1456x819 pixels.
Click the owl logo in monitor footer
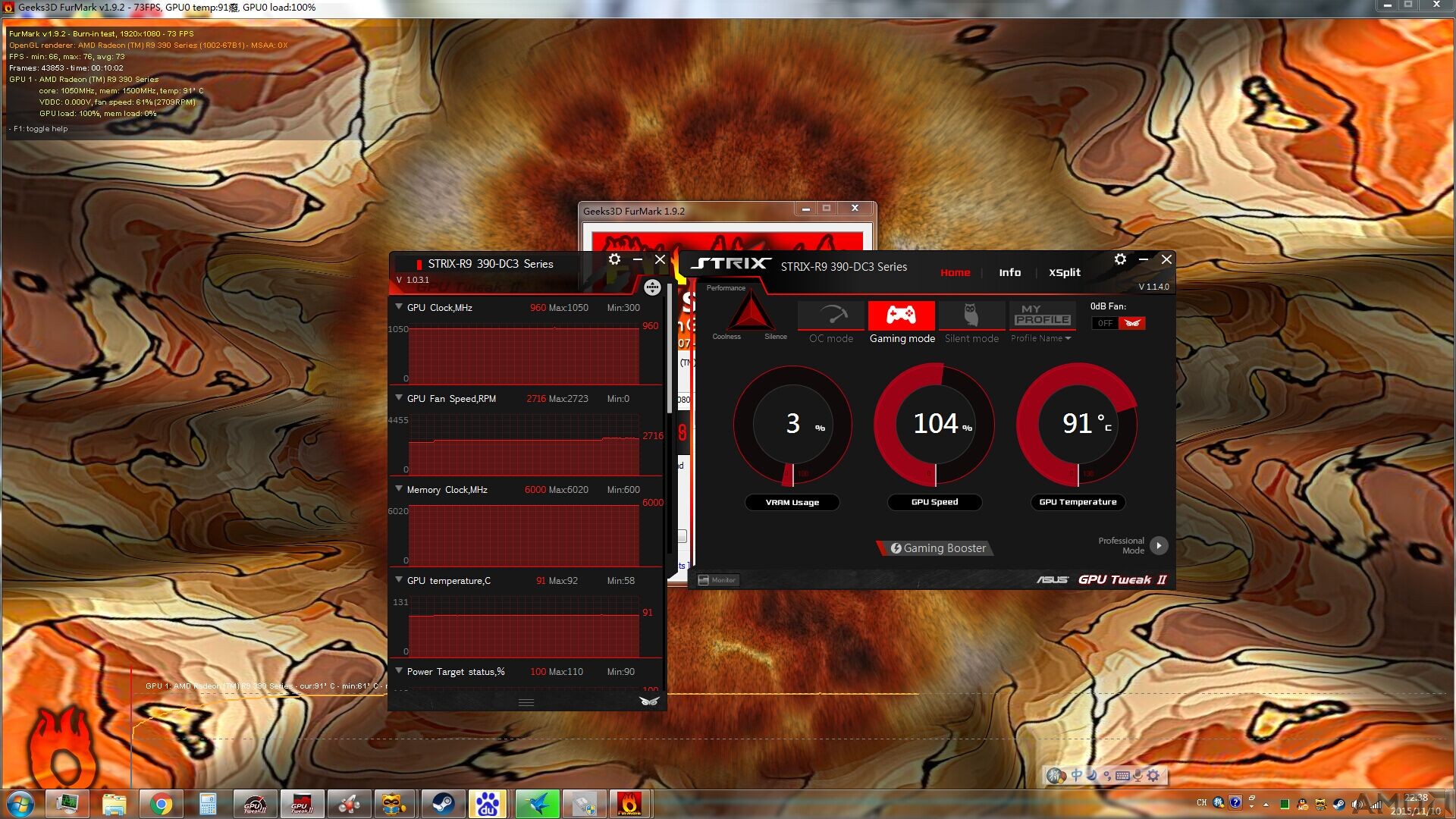(x=649, y=701)
